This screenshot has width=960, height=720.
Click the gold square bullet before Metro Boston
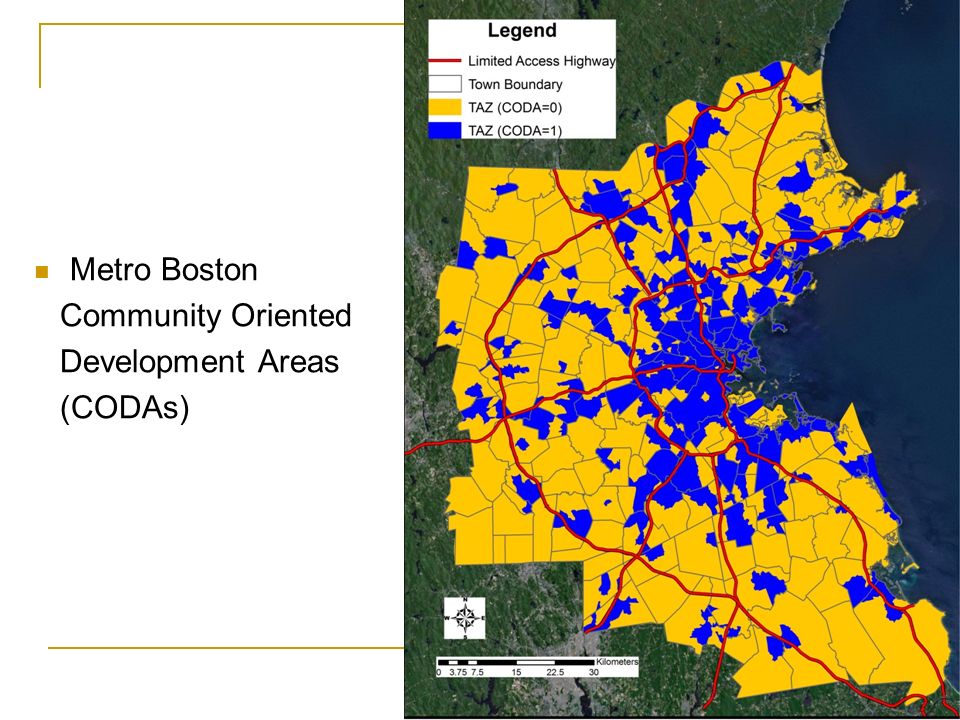click(42, 271)
